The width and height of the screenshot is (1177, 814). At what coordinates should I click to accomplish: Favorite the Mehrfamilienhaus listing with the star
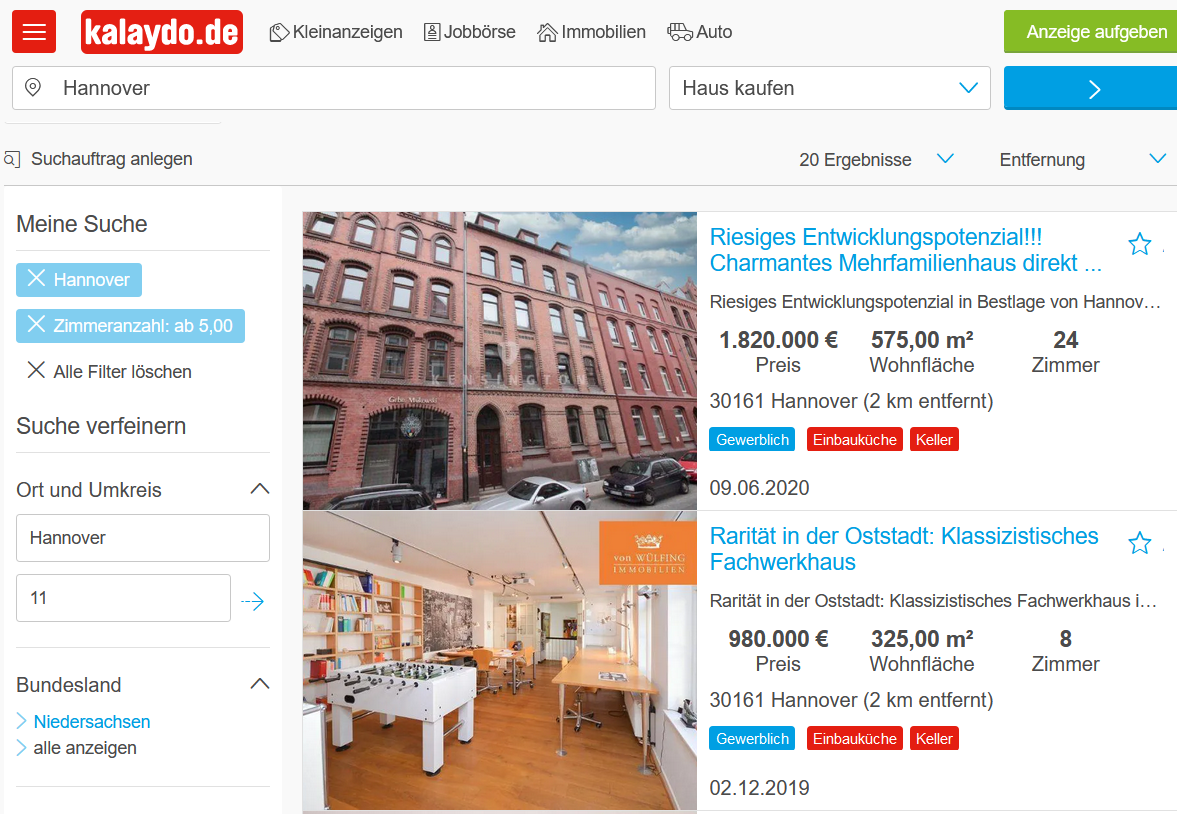[1139, 244]
